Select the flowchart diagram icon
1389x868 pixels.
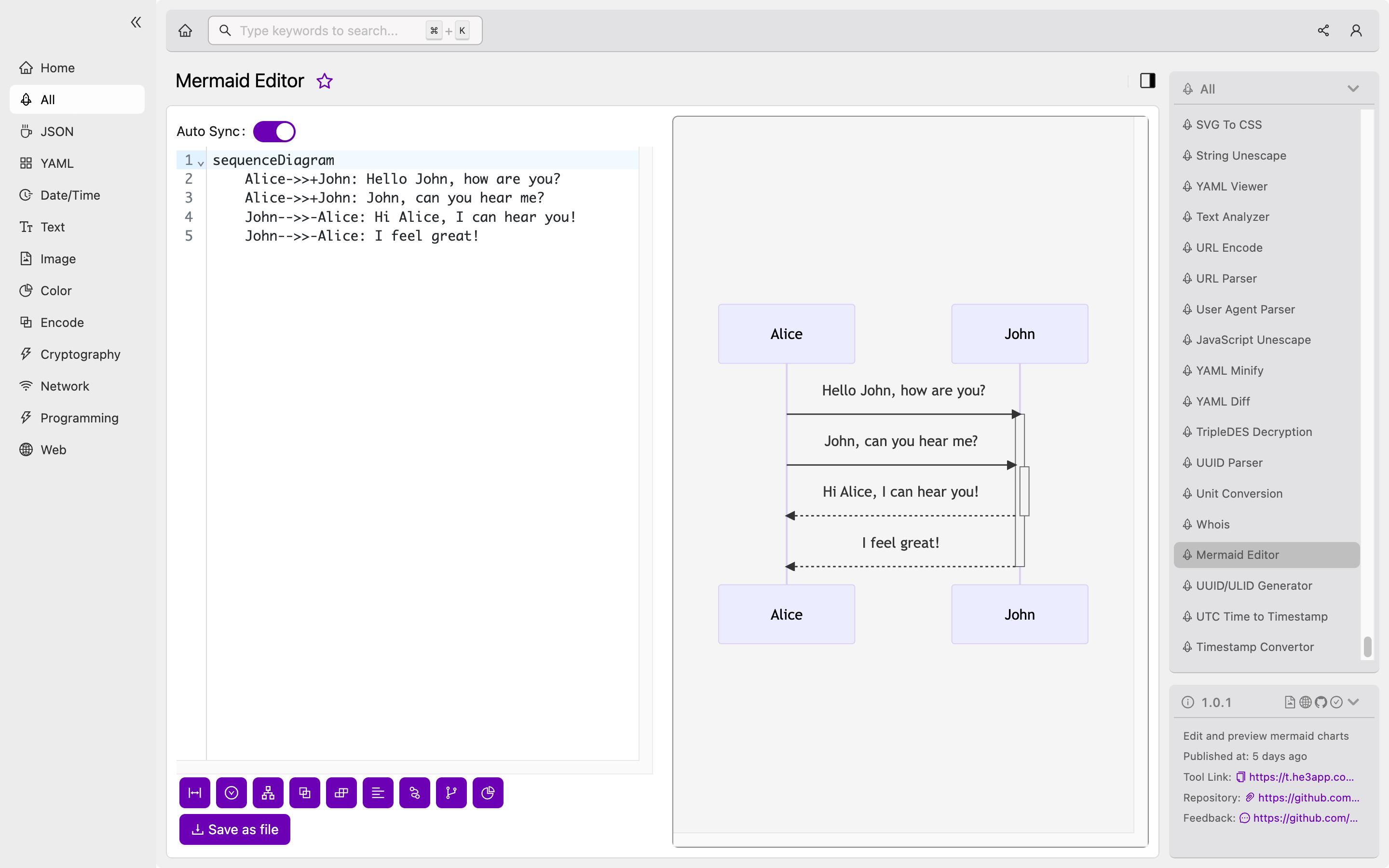click(268, 792)
